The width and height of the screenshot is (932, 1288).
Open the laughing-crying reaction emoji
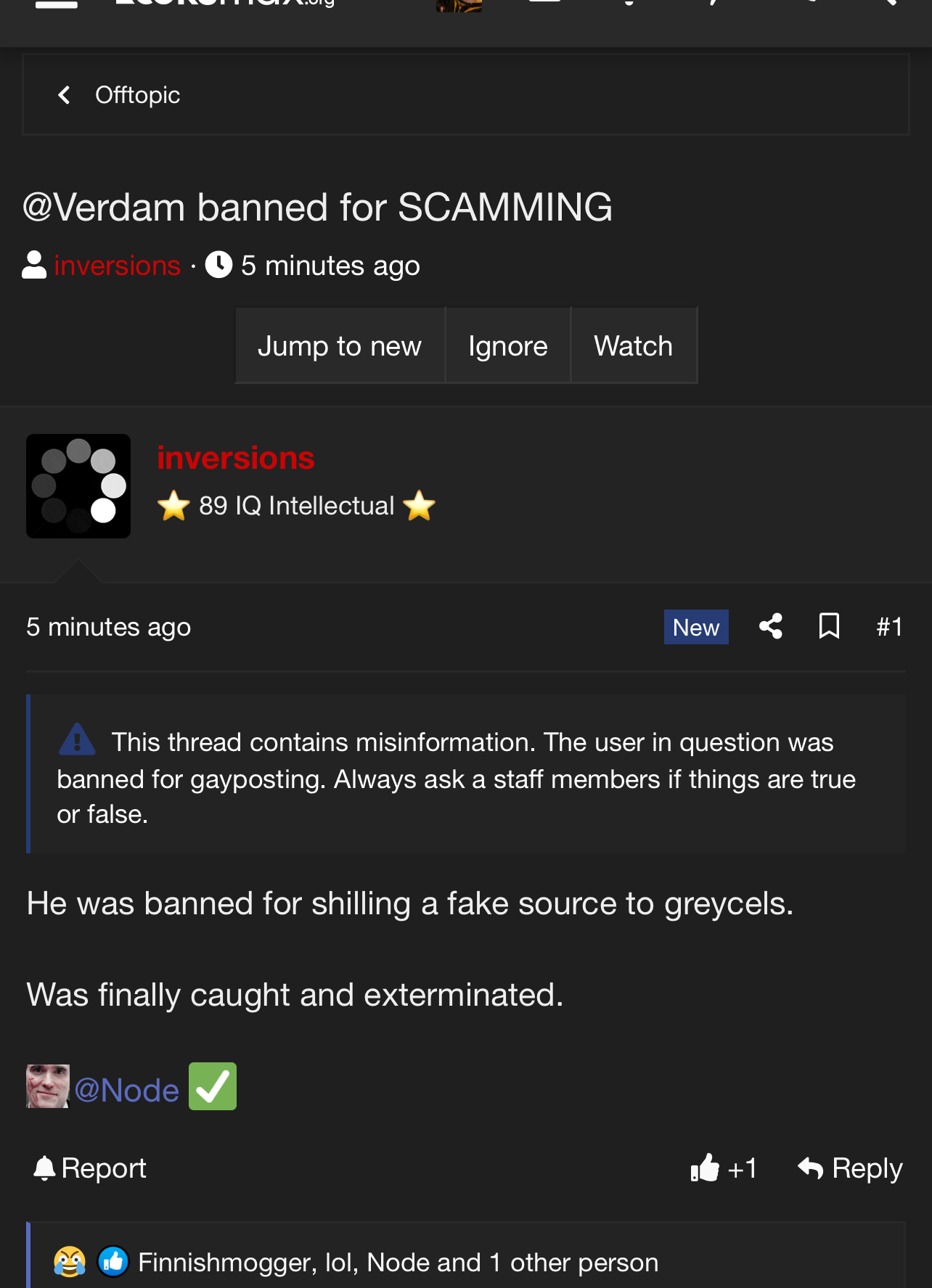(x=70, y=1262)
